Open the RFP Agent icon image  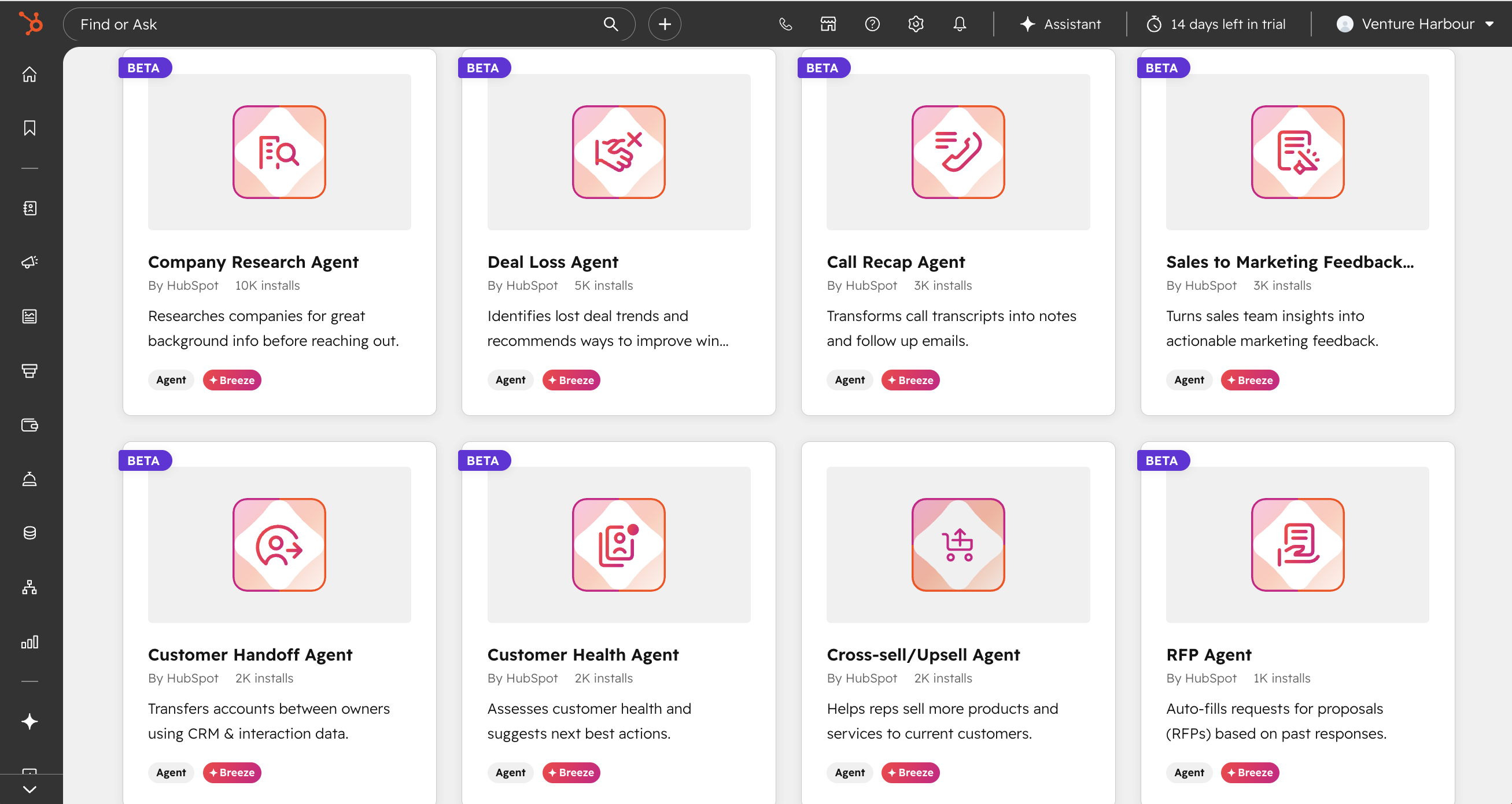point(1297,544)
